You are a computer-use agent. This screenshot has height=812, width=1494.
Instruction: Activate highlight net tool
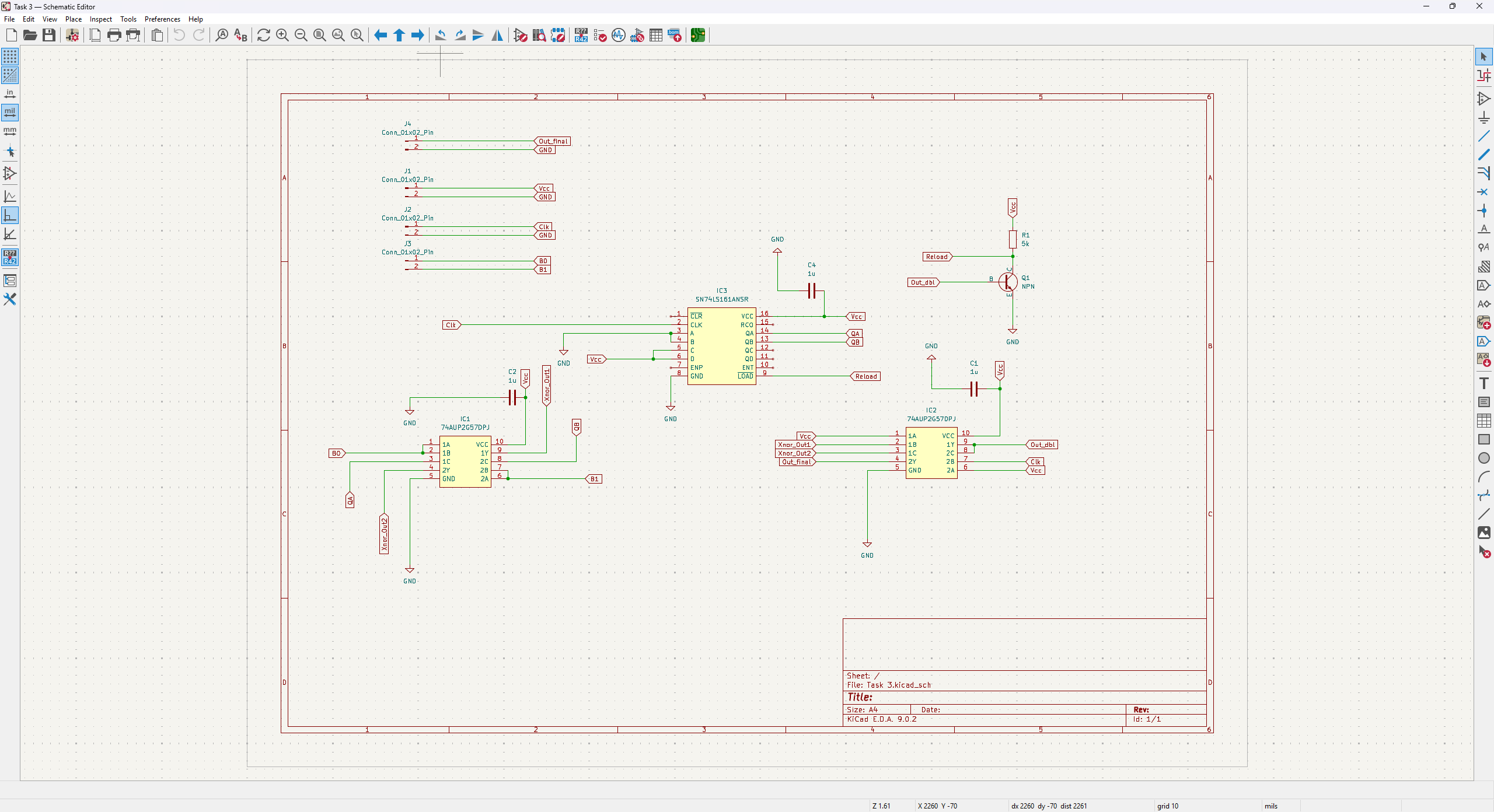tap(1483, 75)
